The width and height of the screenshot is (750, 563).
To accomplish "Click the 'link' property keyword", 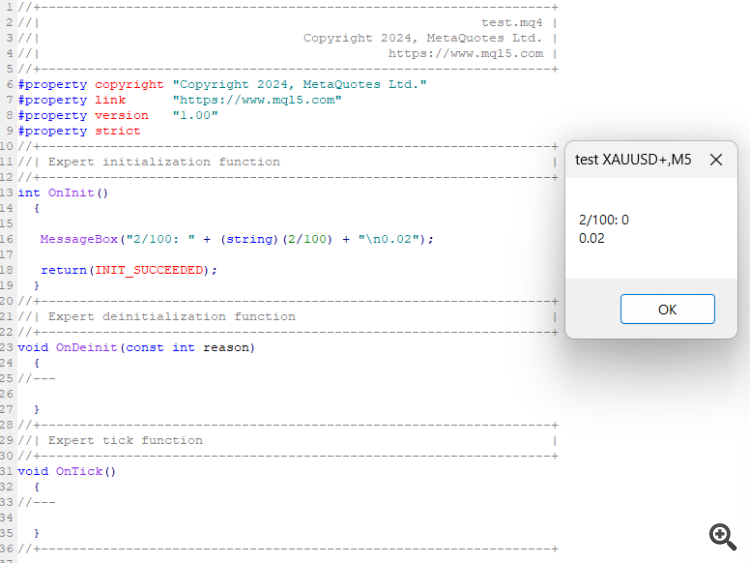I will (110, 100).
